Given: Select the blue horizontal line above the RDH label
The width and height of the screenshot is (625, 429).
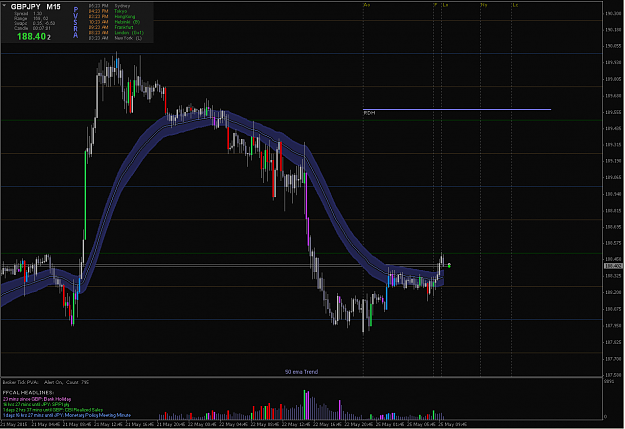Looking at the screenshot, I should point(457,109).
